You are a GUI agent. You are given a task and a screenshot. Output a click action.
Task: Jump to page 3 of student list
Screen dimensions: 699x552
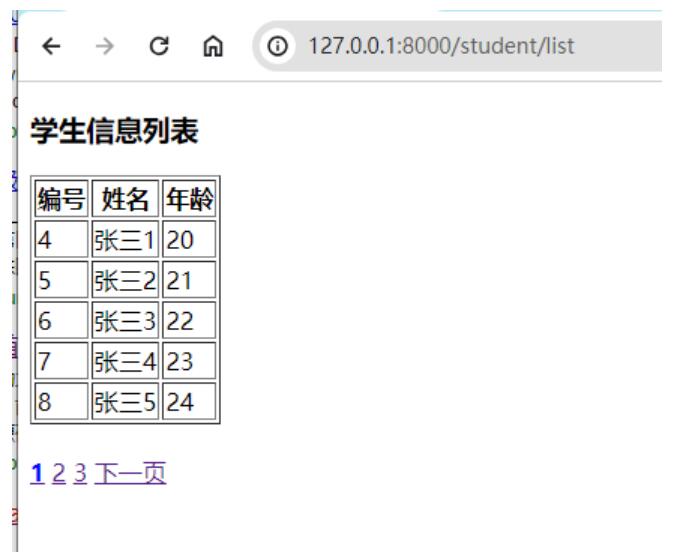pos(79,473)
